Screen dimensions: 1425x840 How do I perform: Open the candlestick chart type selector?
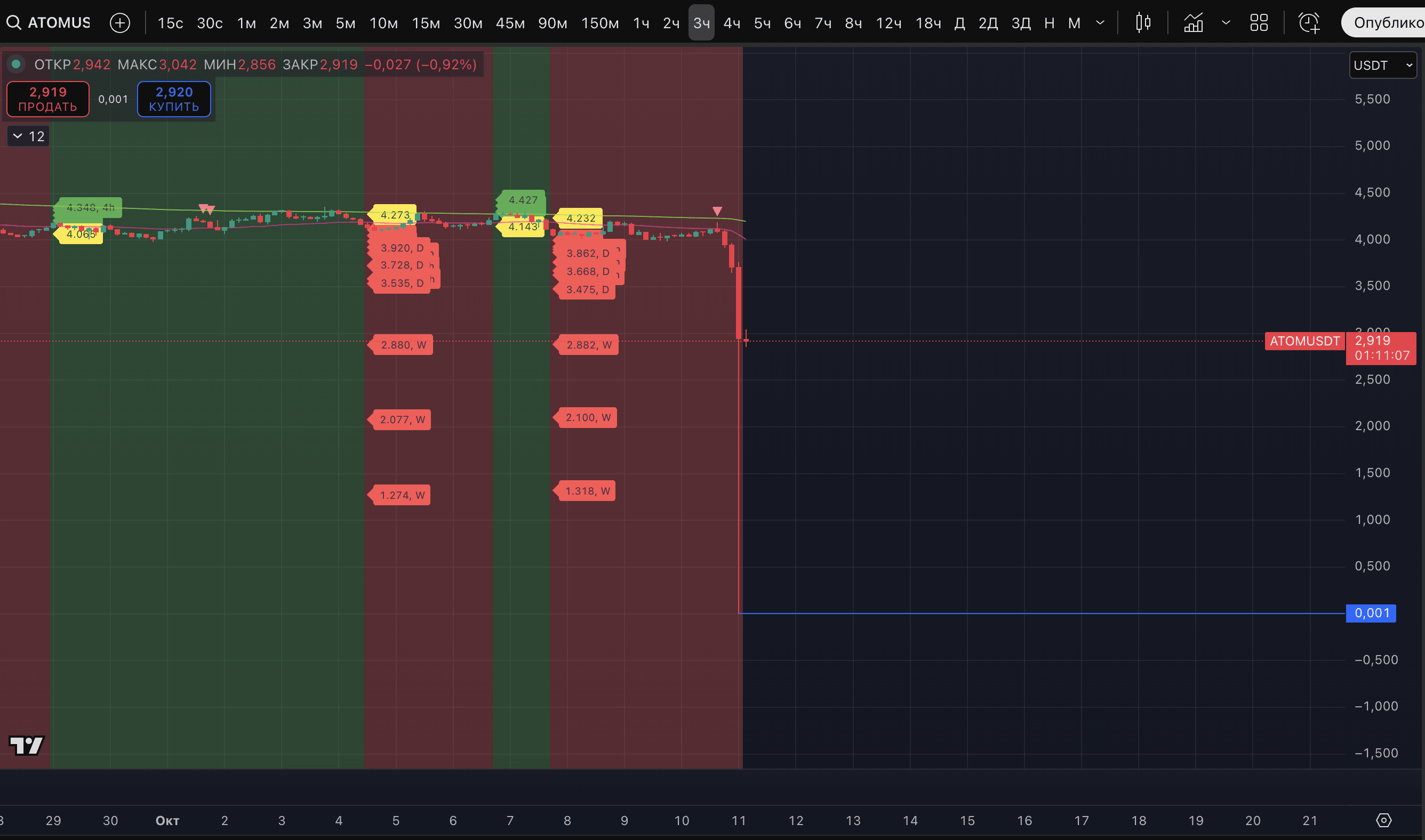point(1143,22)
